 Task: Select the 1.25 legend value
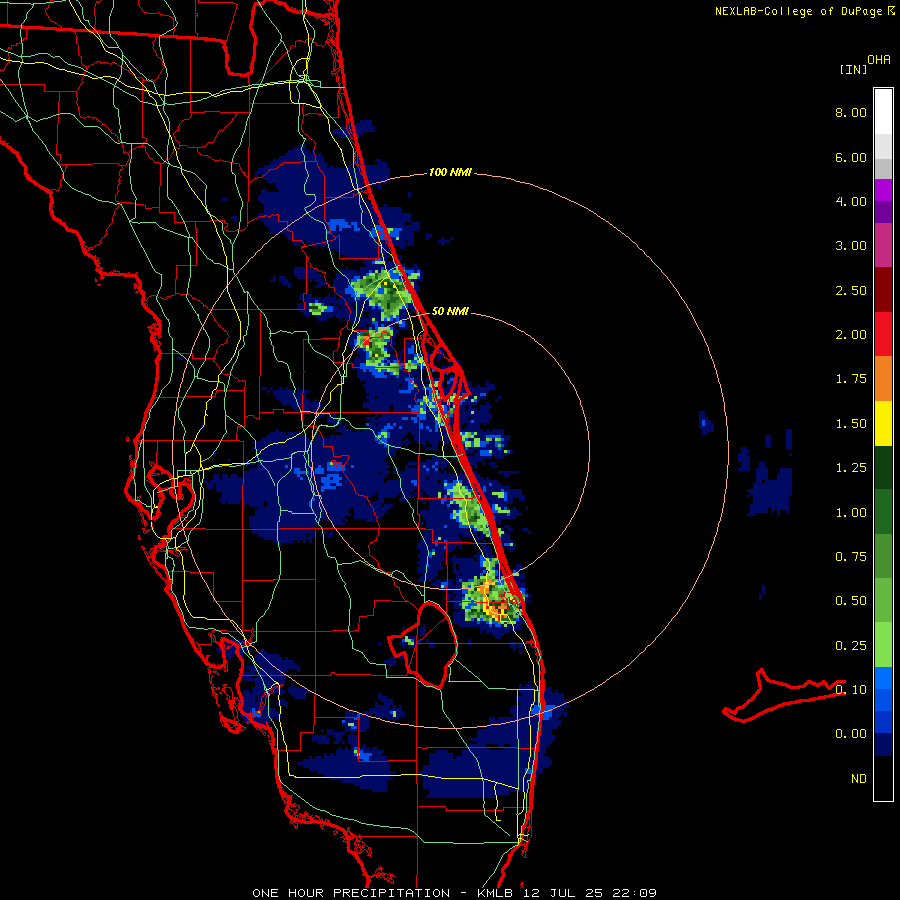click(851, 468)
